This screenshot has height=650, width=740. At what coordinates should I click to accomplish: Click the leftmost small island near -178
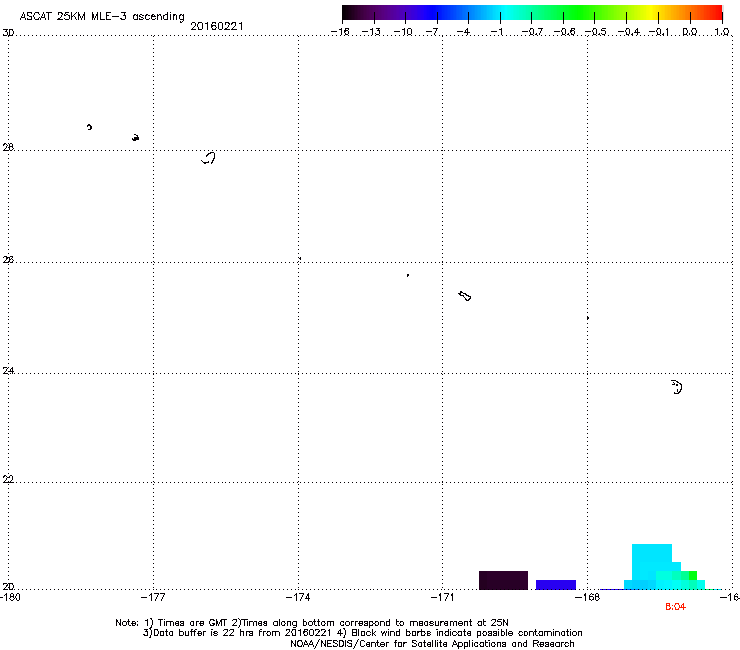tap(89, 127)
